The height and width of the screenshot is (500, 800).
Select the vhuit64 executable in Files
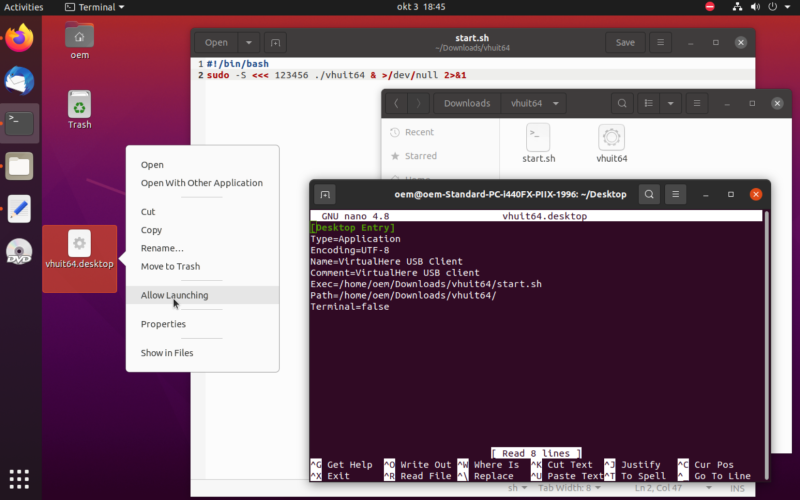click(x=612, y=143)
